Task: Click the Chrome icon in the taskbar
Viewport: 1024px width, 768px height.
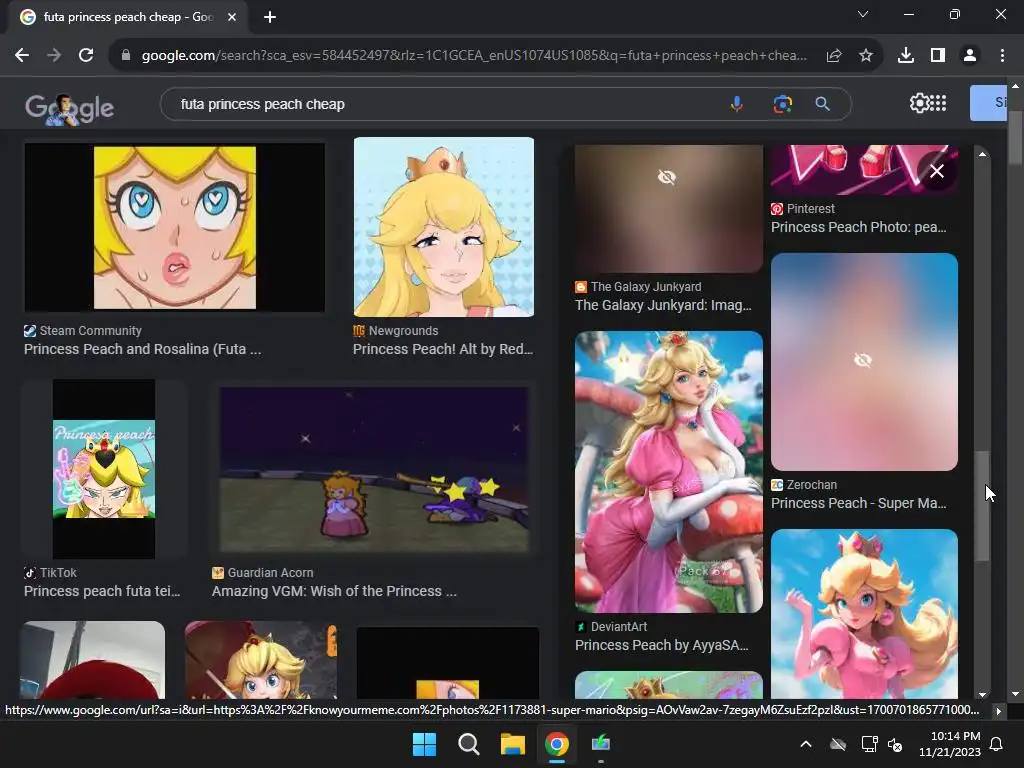Action: point(556,744)
